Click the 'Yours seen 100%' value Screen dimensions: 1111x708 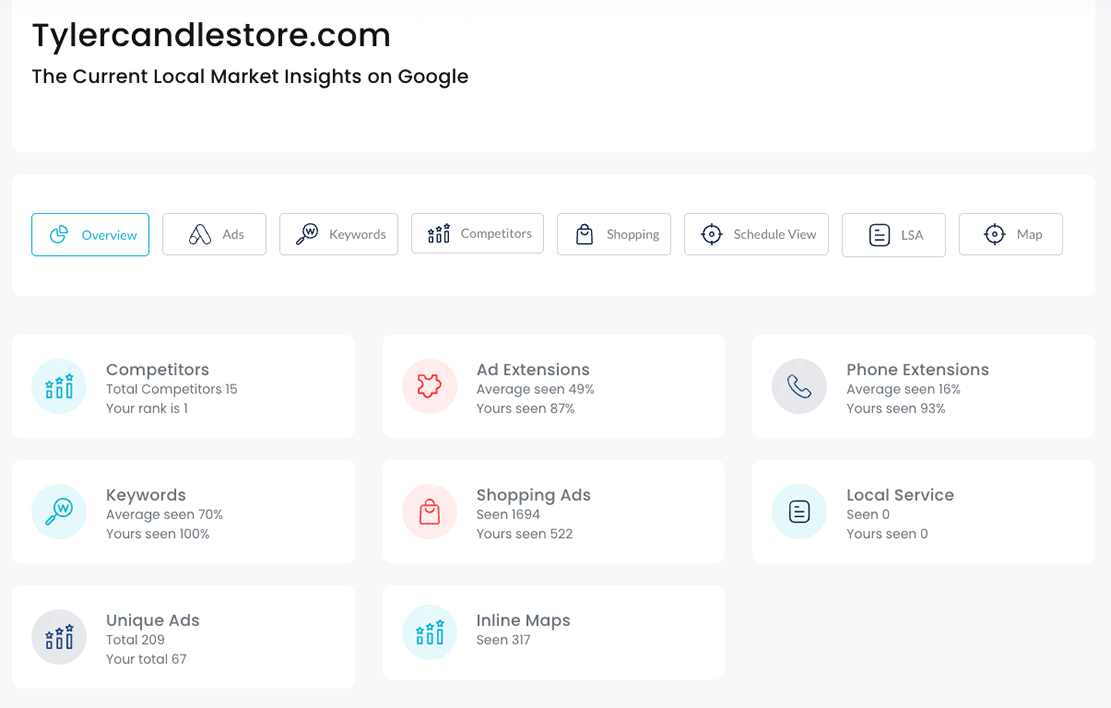point(158,534)
